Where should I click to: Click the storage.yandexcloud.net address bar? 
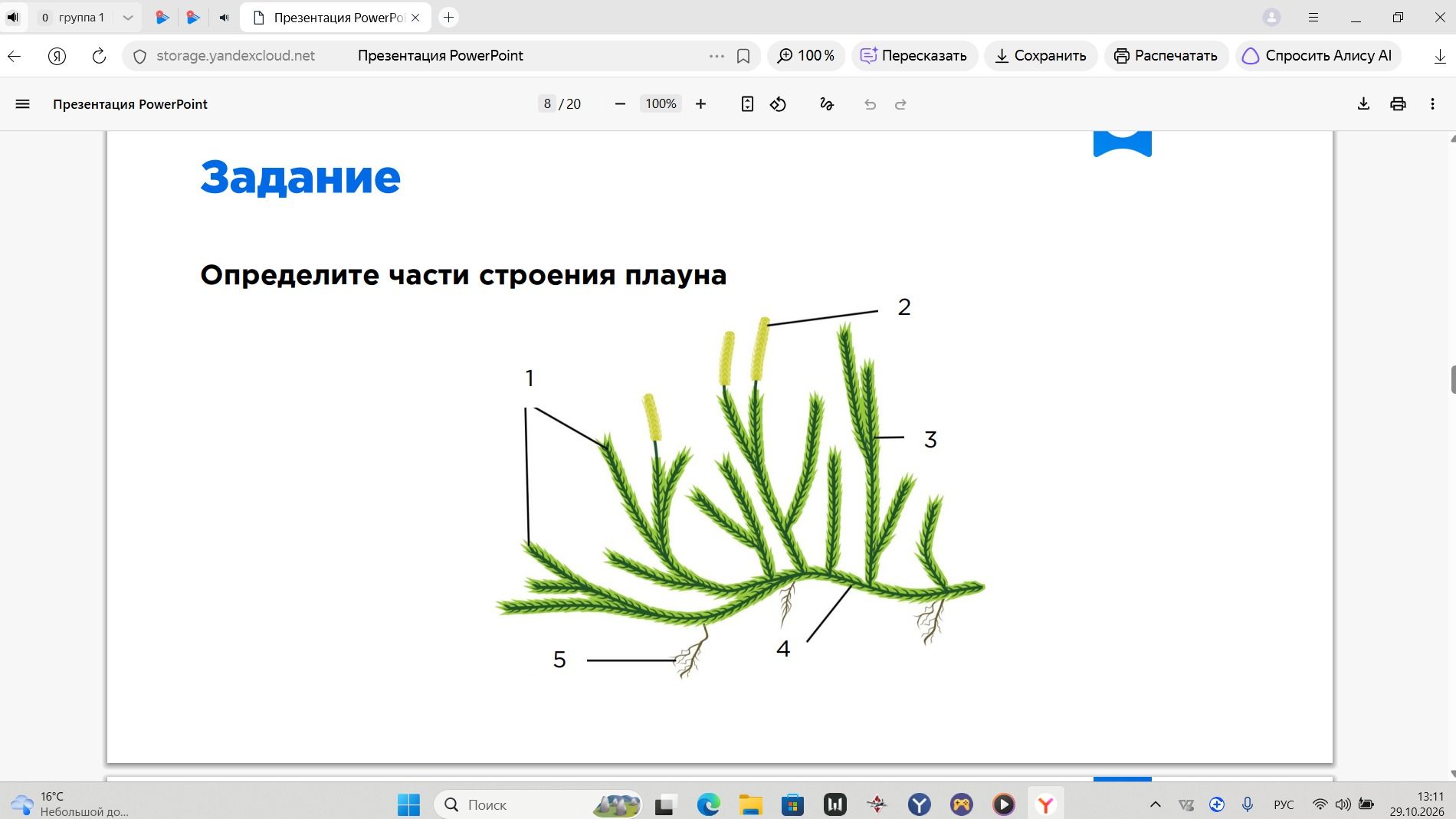coord(235,56)
